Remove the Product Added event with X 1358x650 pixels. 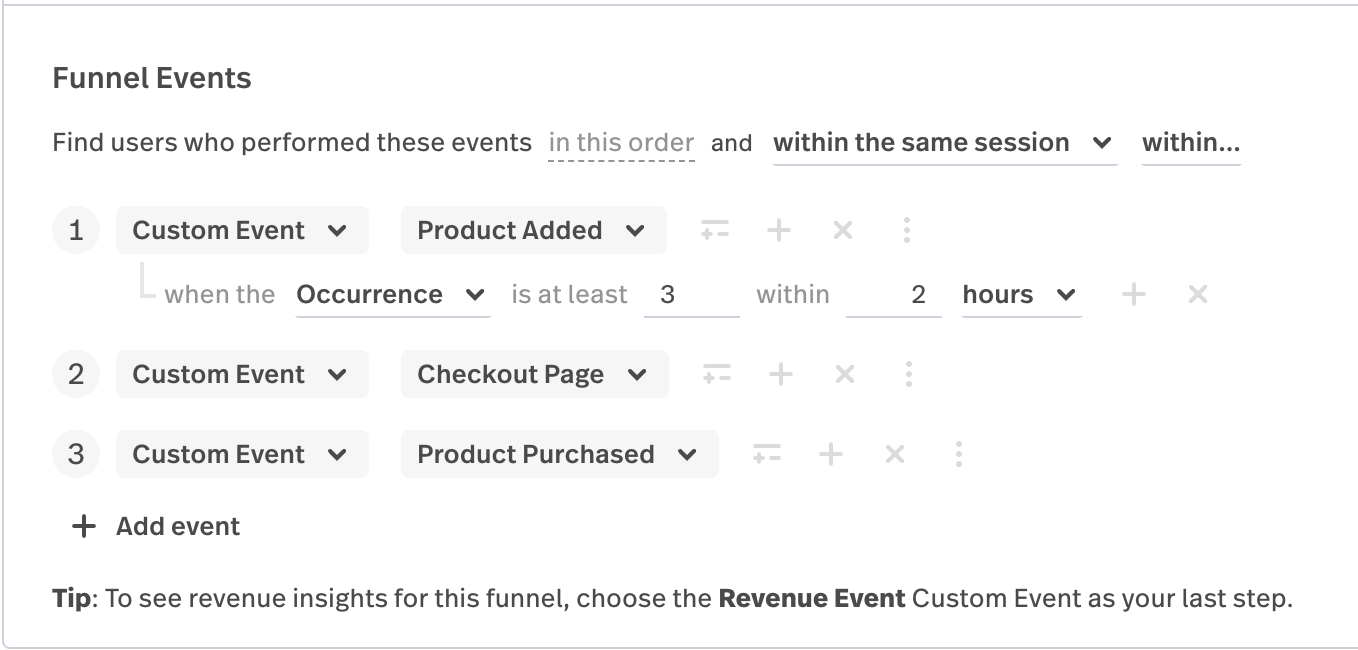843,231
